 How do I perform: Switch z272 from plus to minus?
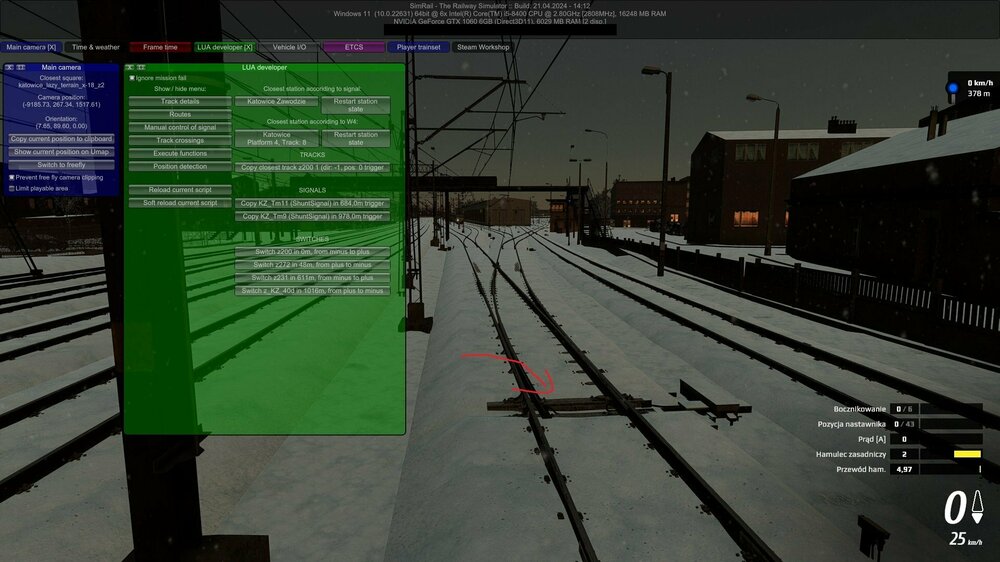coord(312,265)
